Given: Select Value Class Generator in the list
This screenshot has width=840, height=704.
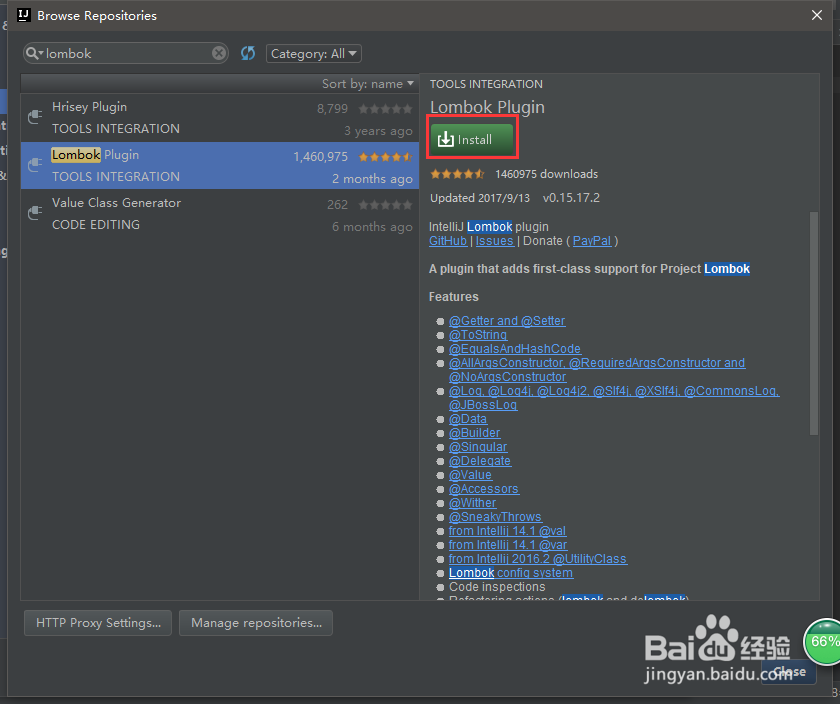Looking at the screenshot, I should pos(220,213).
